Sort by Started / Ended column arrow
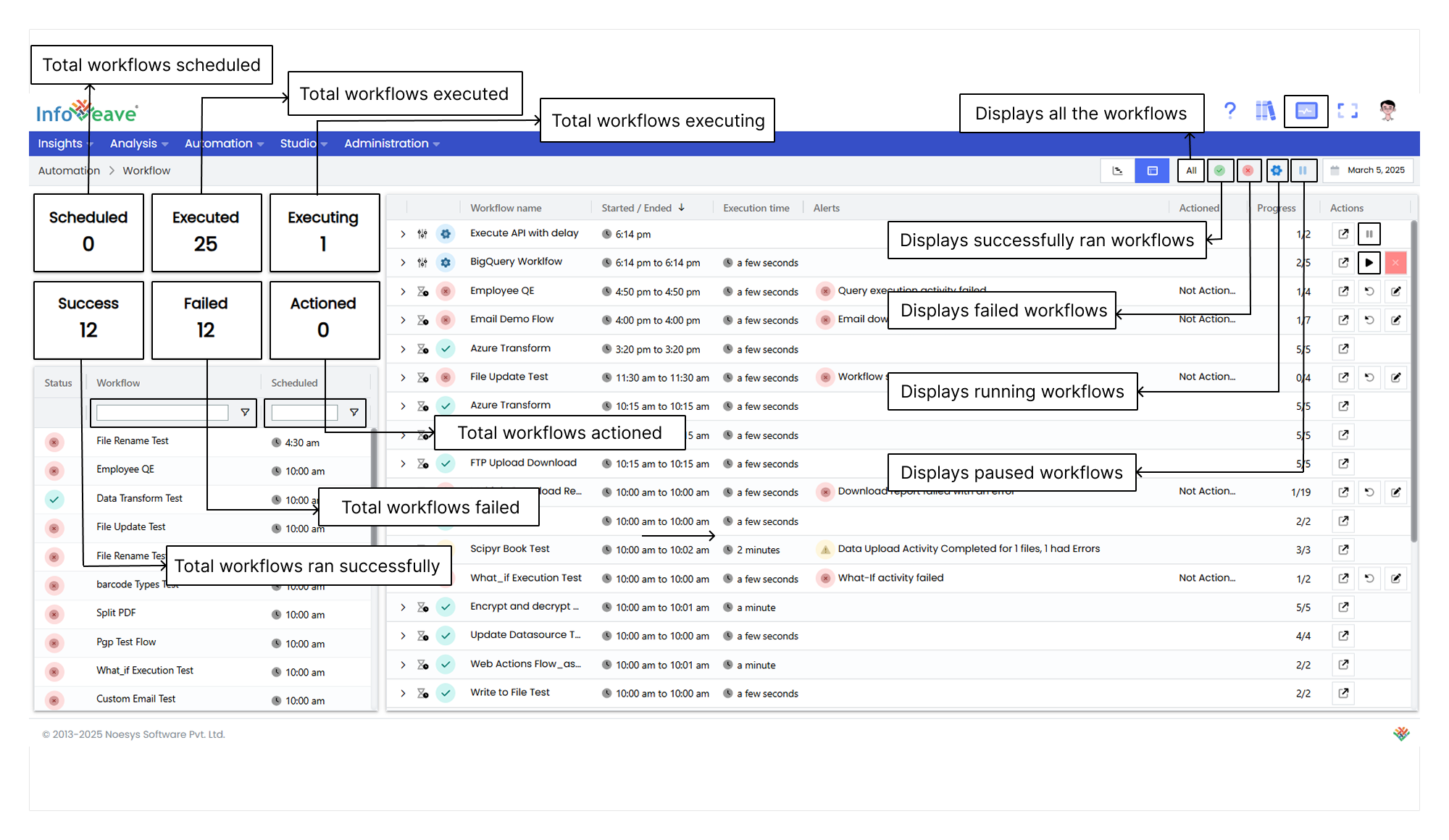 681,208
